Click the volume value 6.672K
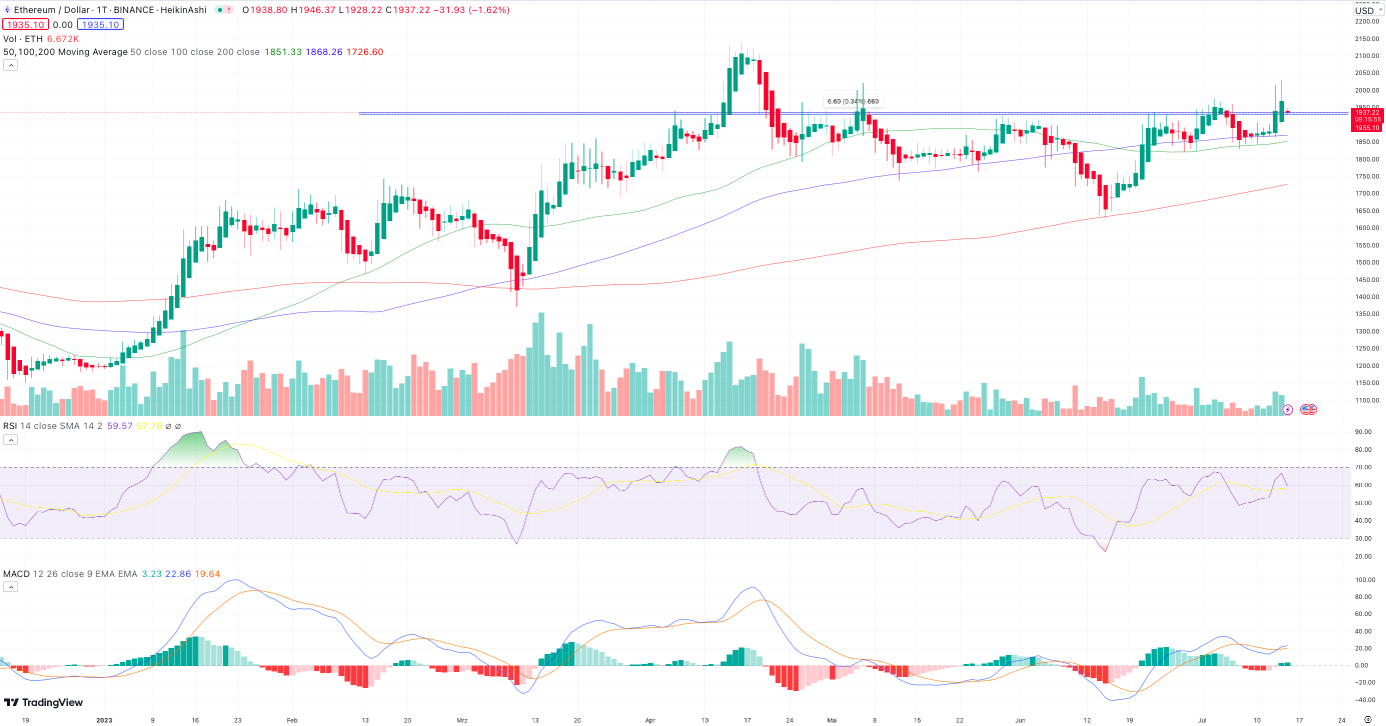This screenshot has height=726, width=1386. pos(62,38)
